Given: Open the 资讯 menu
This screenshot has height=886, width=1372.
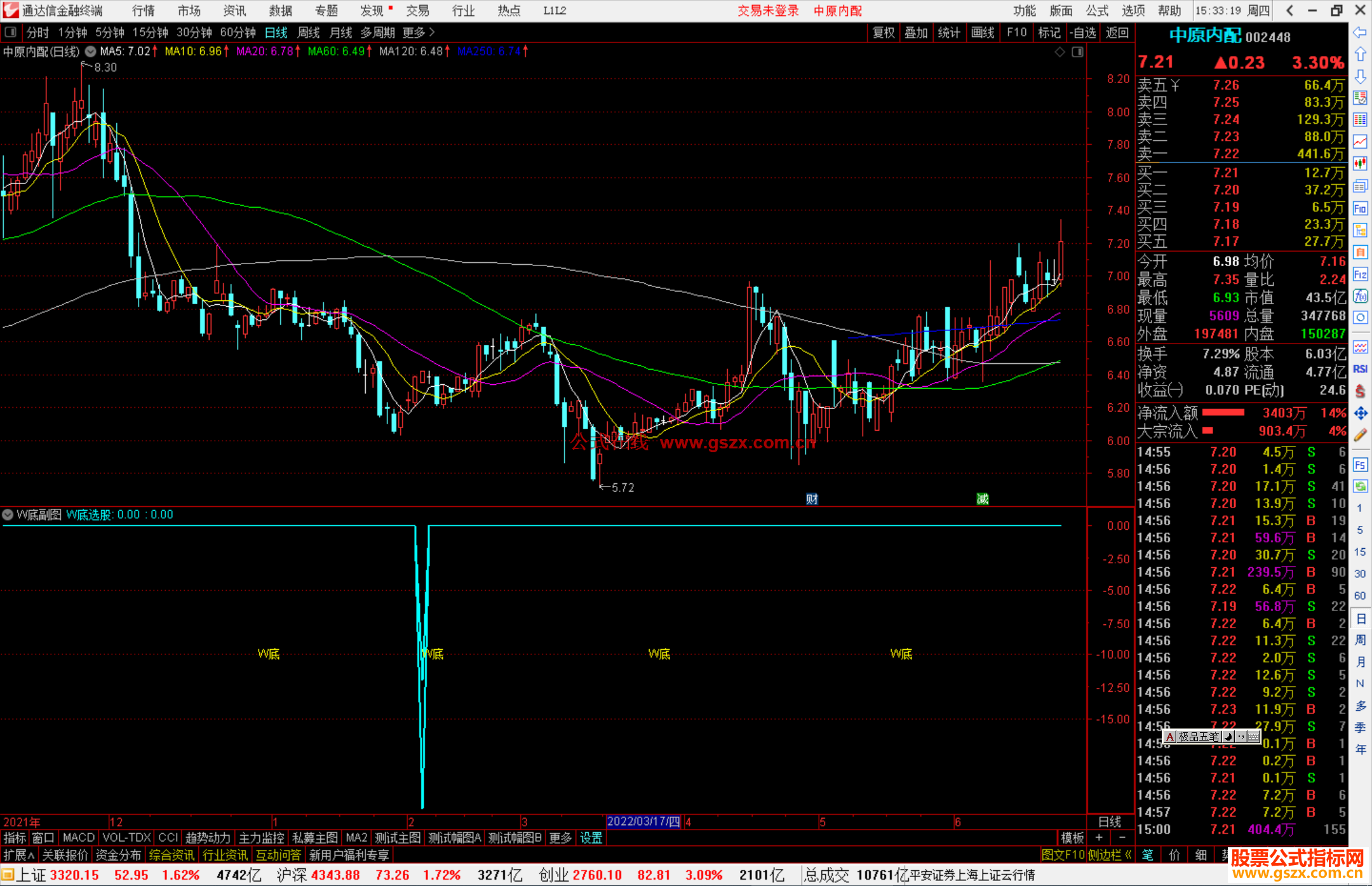Looking at the screenshot, I should (x=235, y=11).
